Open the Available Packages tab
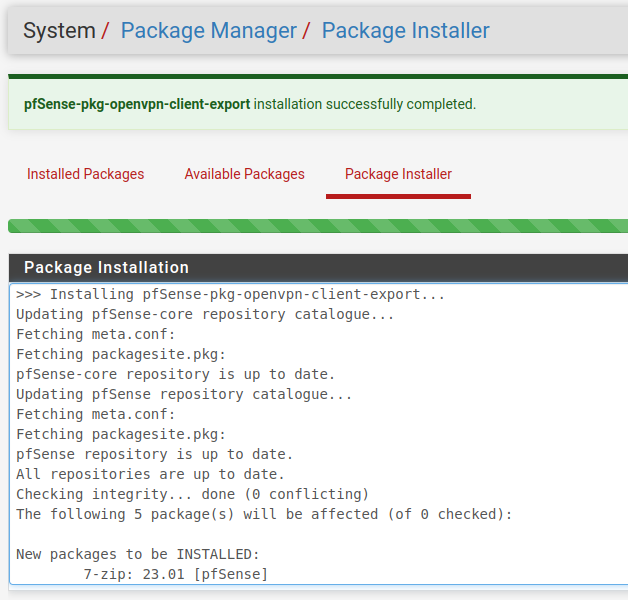Viewport: 628px width, 600px height. pos(244,174)
